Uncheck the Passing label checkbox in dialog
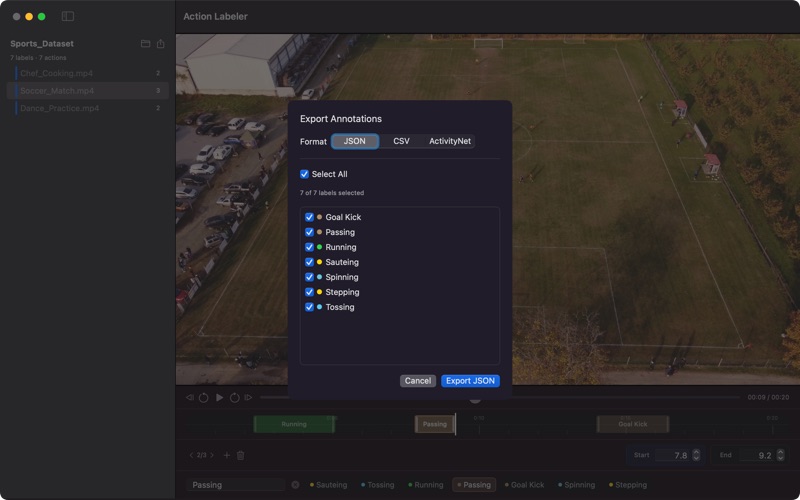Image resolution: width=800 pixels, height=500 pixels. tap(309, 232)
